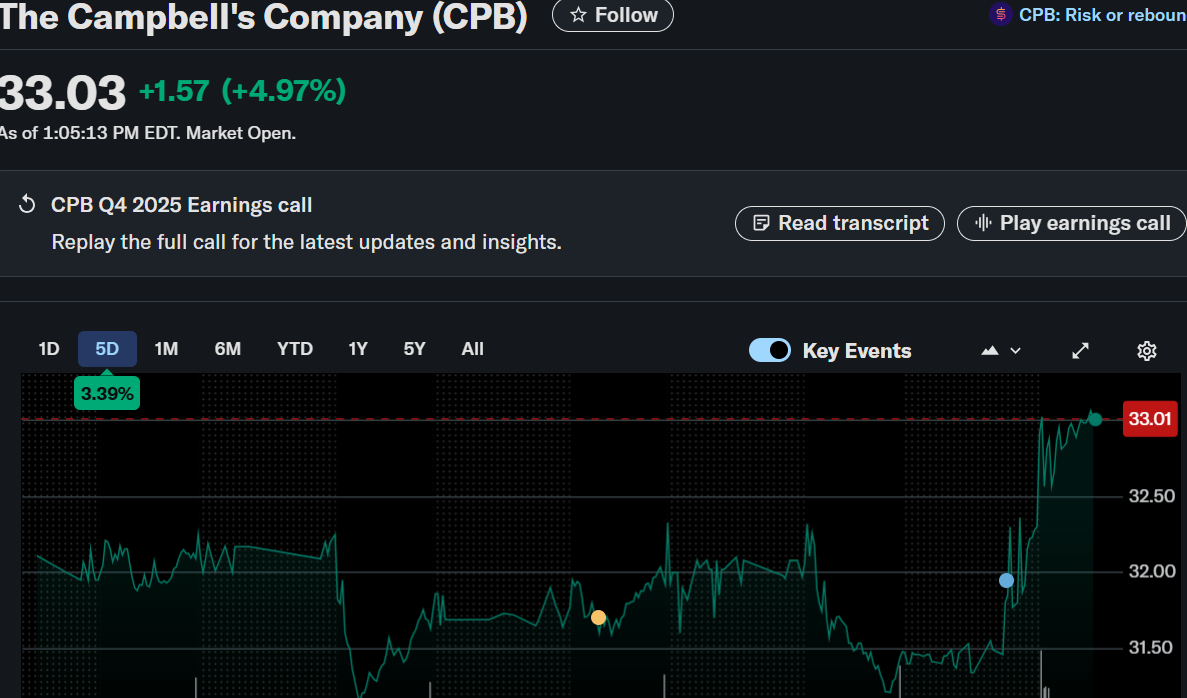Start Play earnings call audio
This screenshot has height=698, width=1187.
[x=1072, y=223]
